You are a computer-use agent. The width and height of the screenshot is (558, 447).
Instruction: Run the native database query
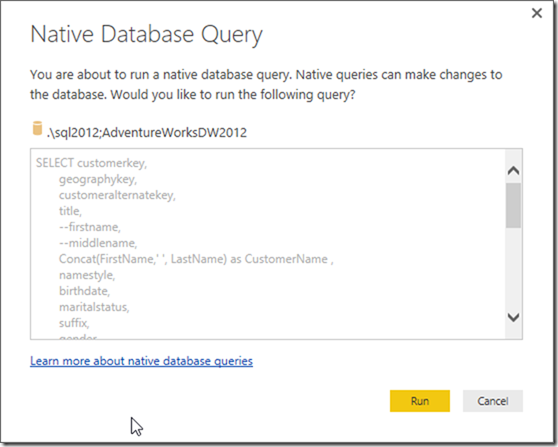tap(420, 401)
